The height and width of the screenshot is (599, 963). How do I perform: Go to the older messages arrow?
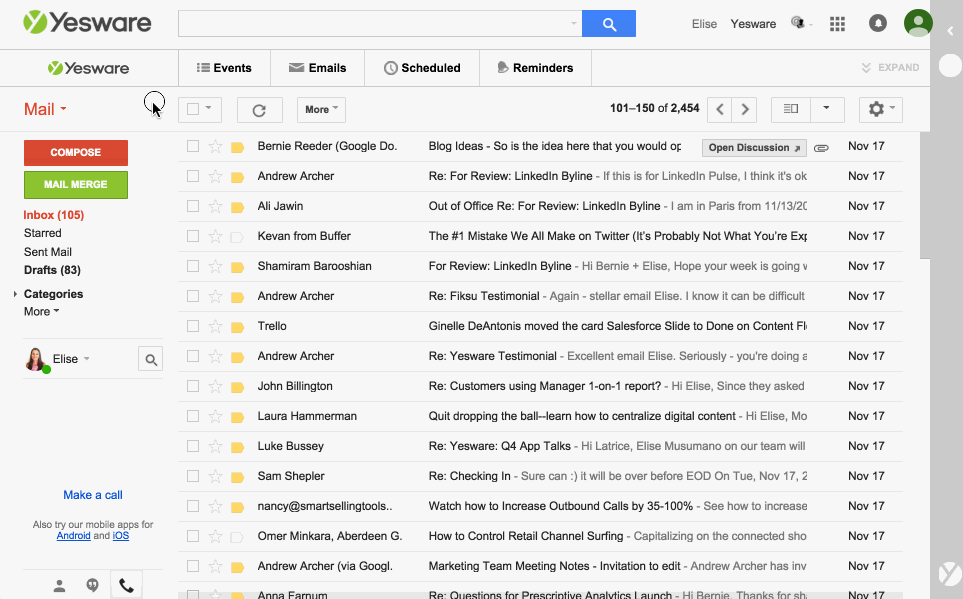[744, 109]
